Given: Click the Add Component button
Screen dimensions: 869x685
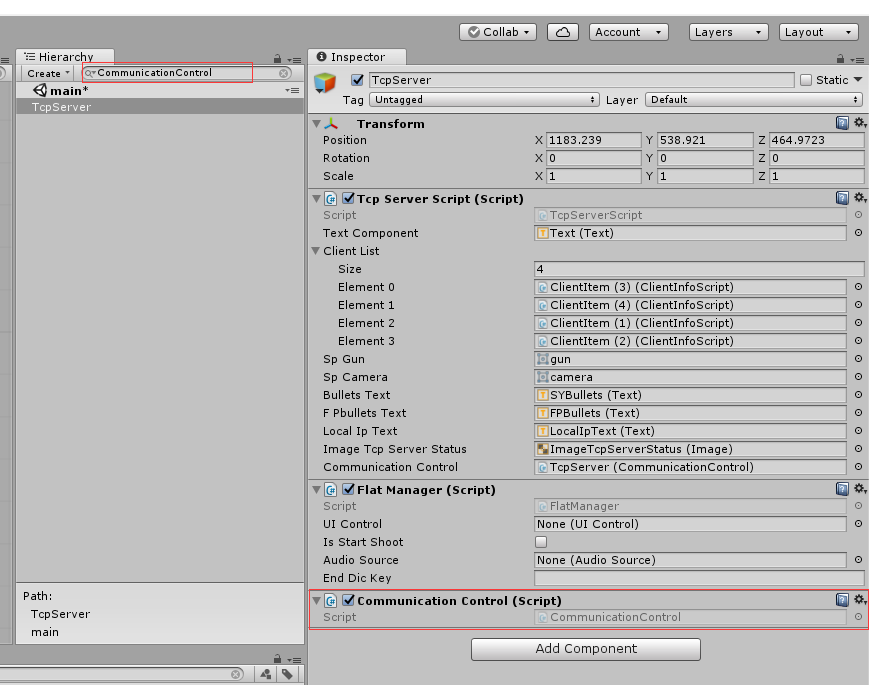Looking at the screenshot, I should (586, 649).
